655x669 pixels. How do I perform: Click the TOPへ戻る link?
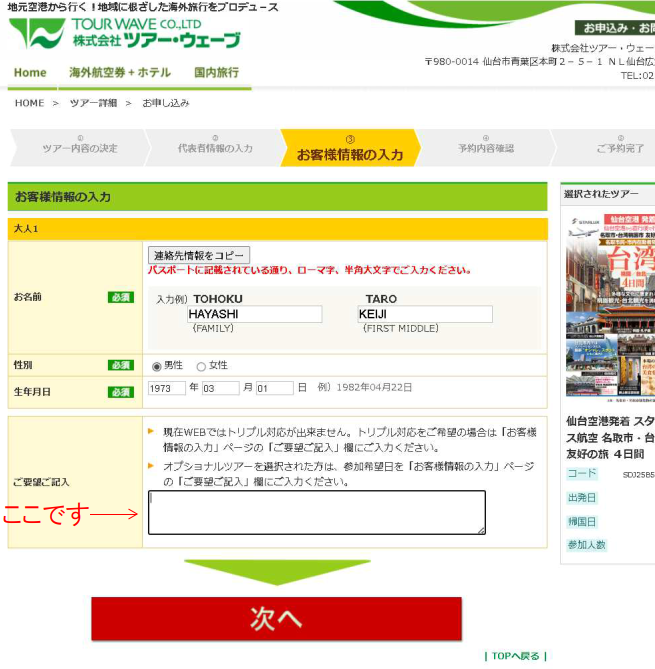click(x=514, y=656)
